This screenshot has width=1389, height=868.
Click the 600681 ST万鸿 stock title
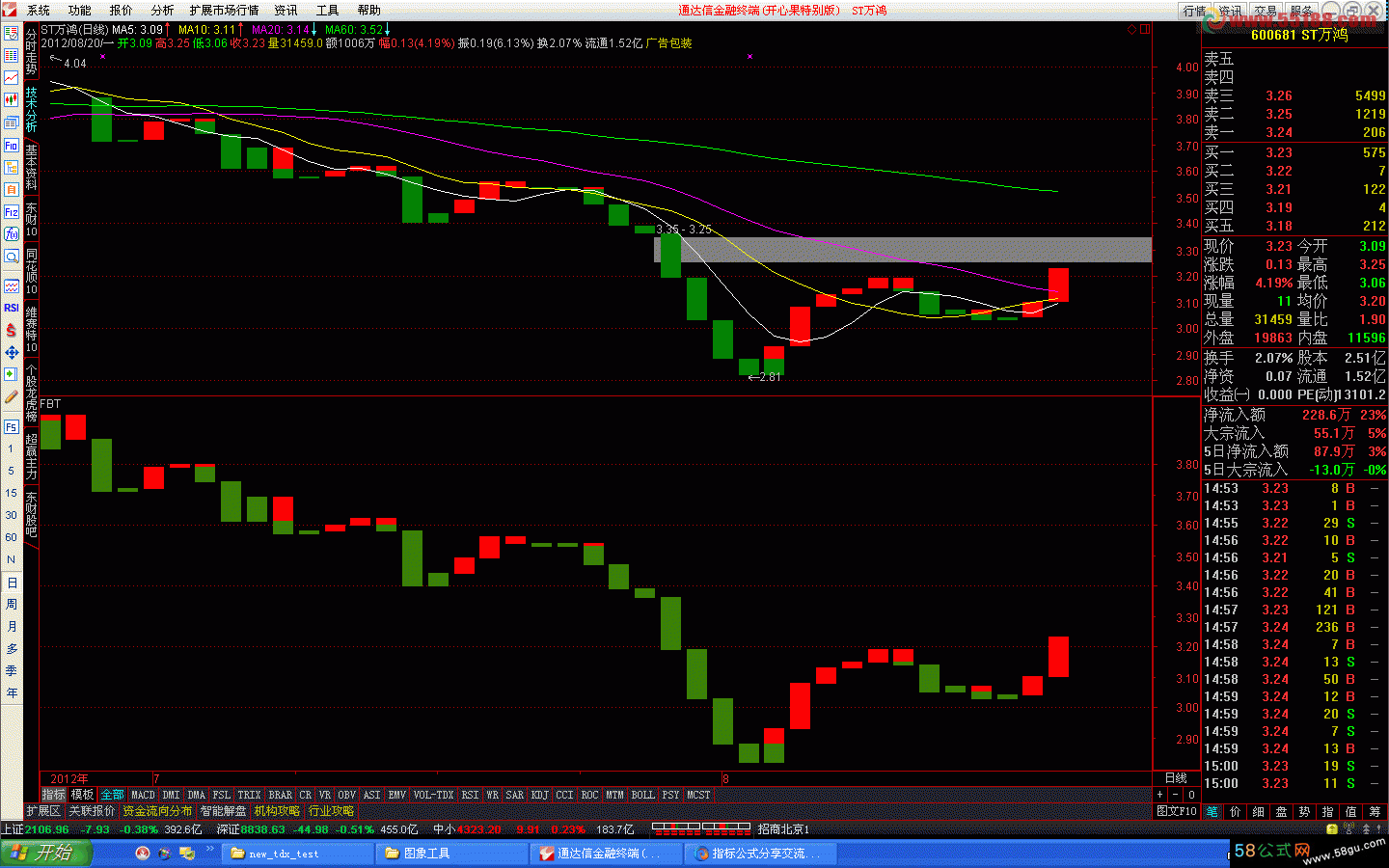coord(1298,35)
